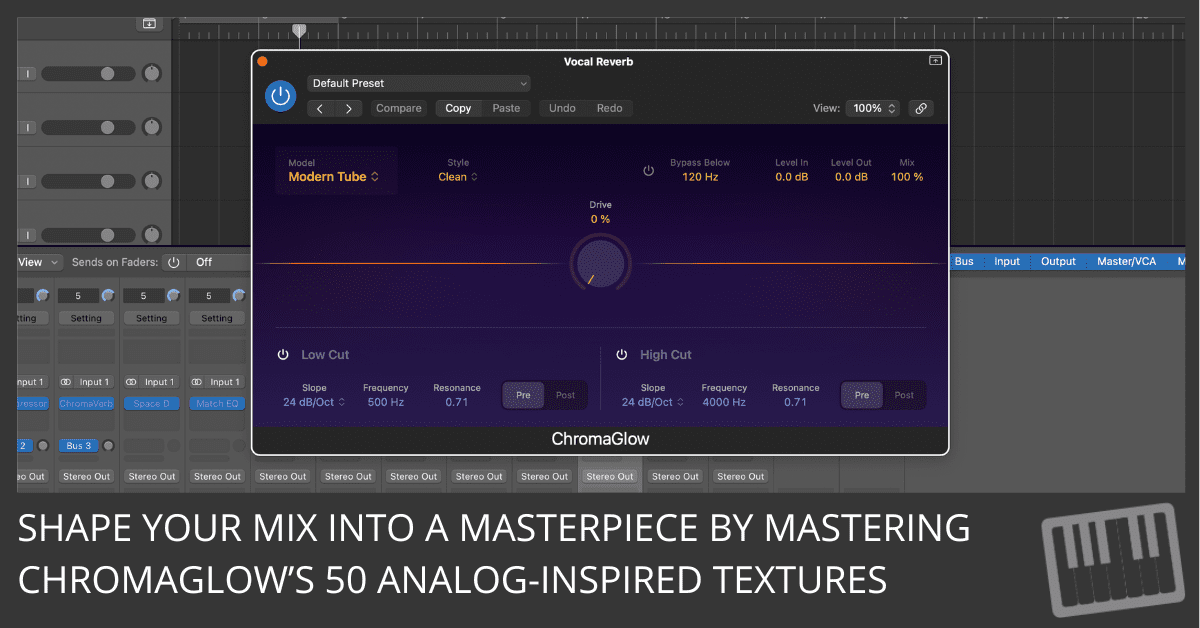Open the Clean style dropdown
This screenshot has height=628, width=1200.
[x=458, y=177]
